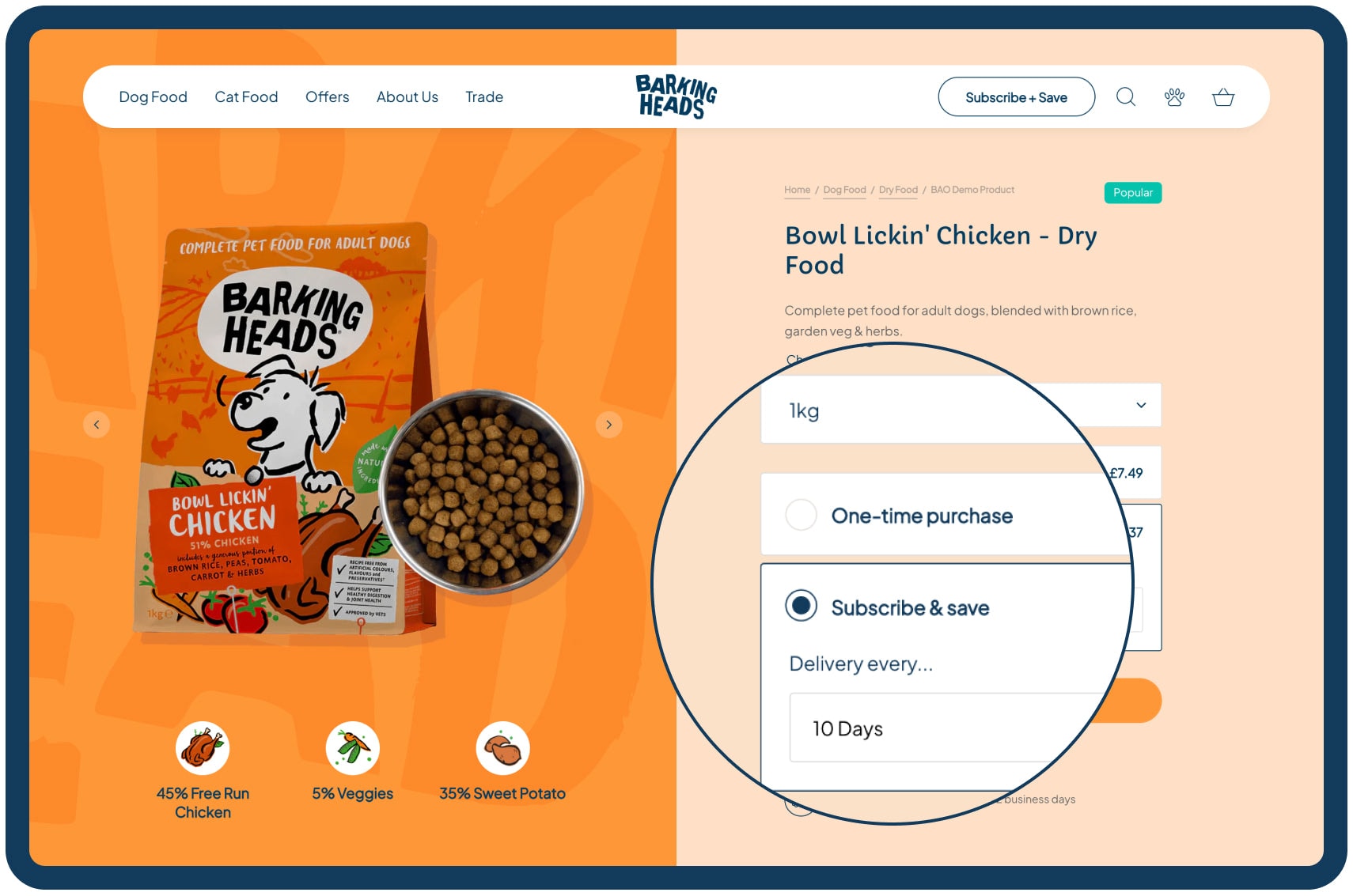Viewport: 1353px width, 896px height.
Task: Click the paw print account icon
Action: pos(1174,97)
